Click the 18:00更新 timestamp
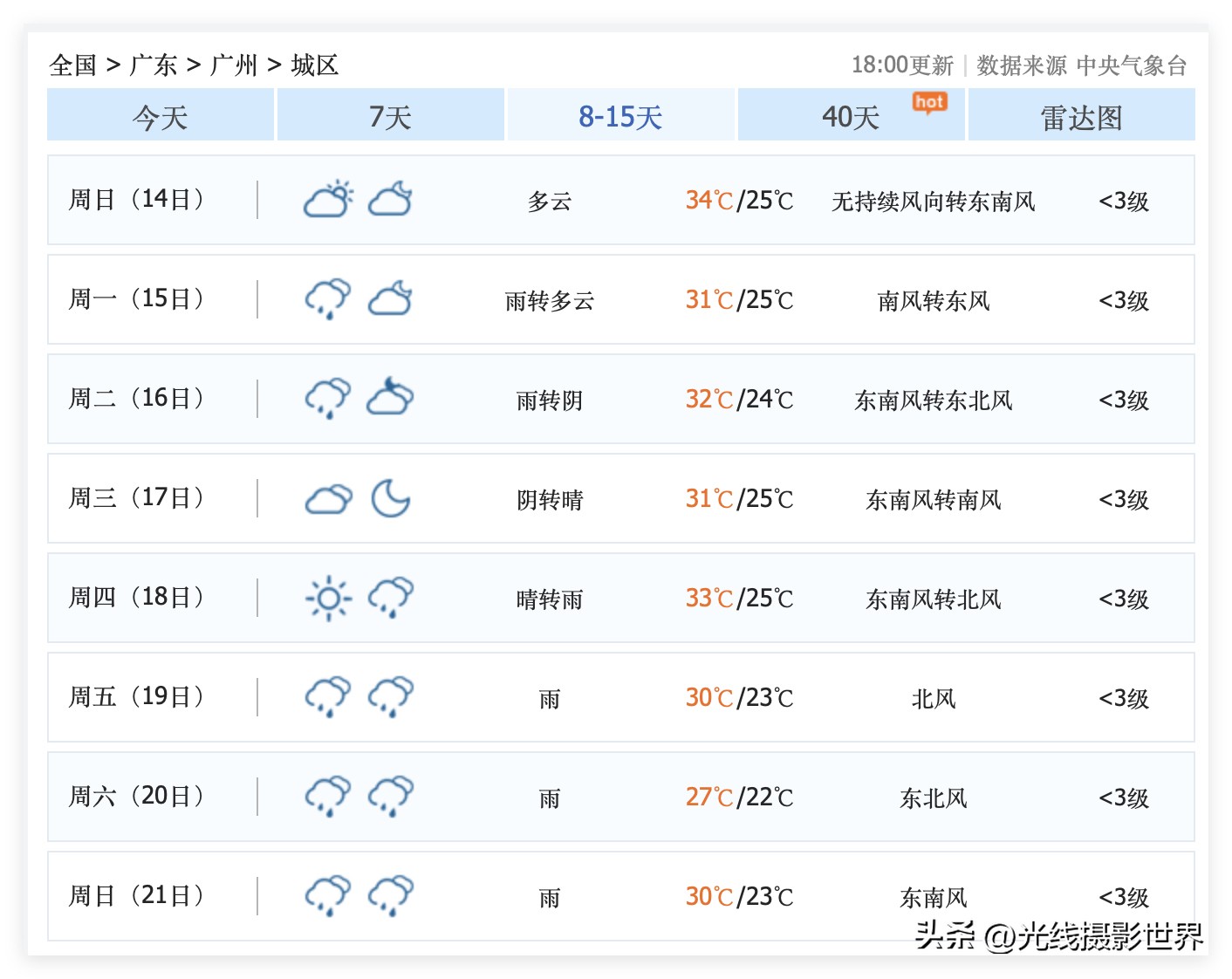Viewport: 1232px width, 979px height. click(x=902, y=65)
